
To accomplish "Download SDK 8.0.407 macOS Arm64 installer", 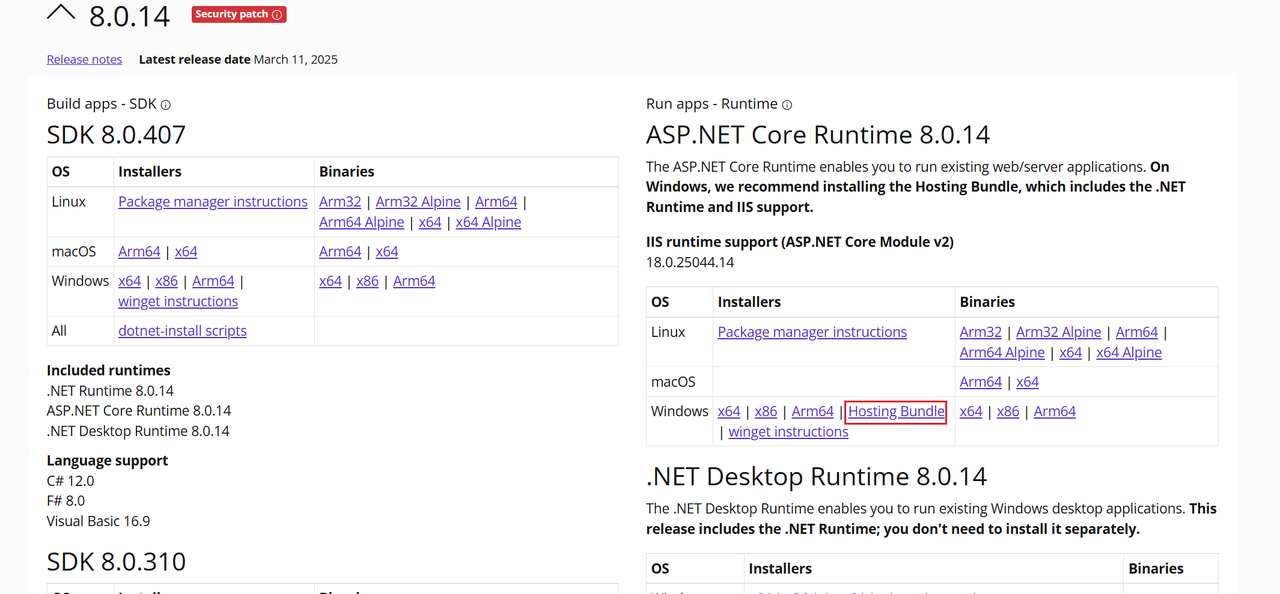I will 139,252.
